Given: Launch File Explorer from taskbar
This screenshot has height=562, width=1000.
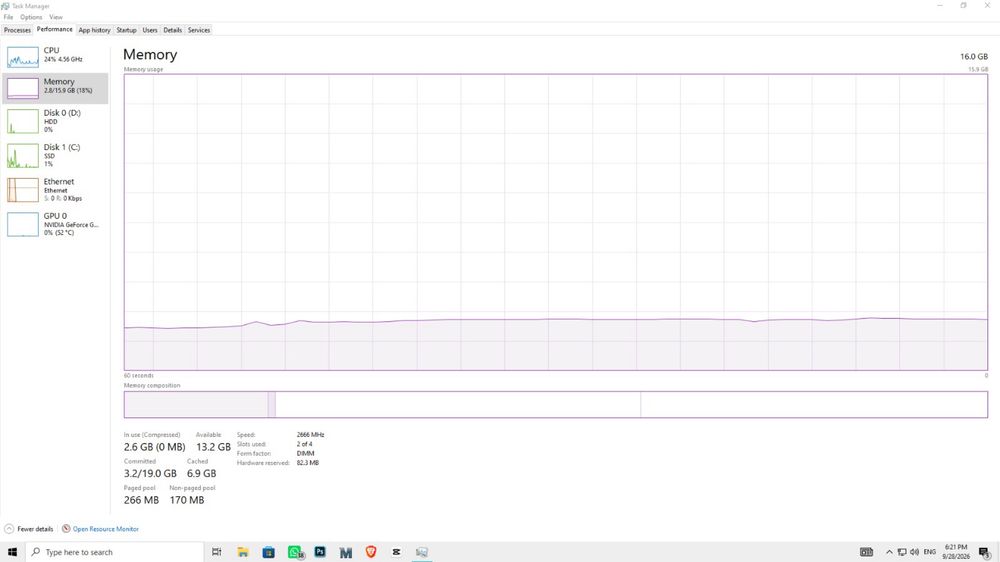Looking at the screenshot, I should tap(242, 552).
